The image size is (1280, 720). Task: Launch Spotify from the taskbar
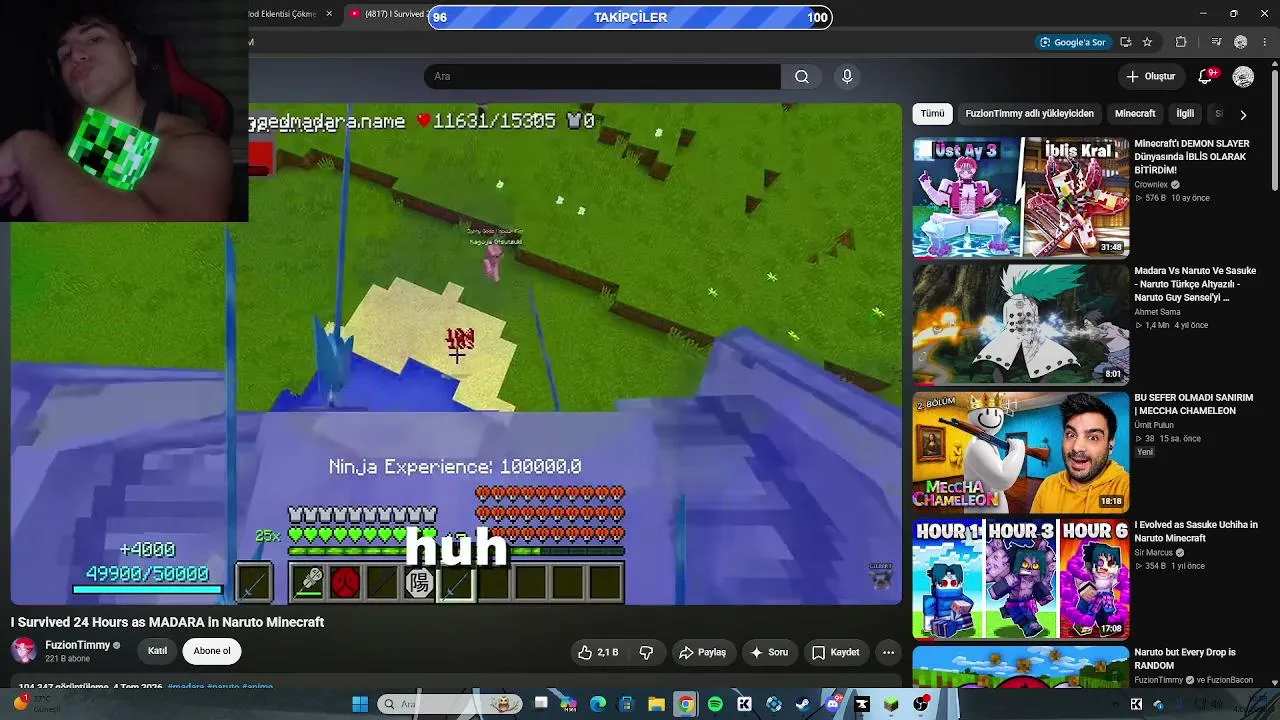(715, 704)
